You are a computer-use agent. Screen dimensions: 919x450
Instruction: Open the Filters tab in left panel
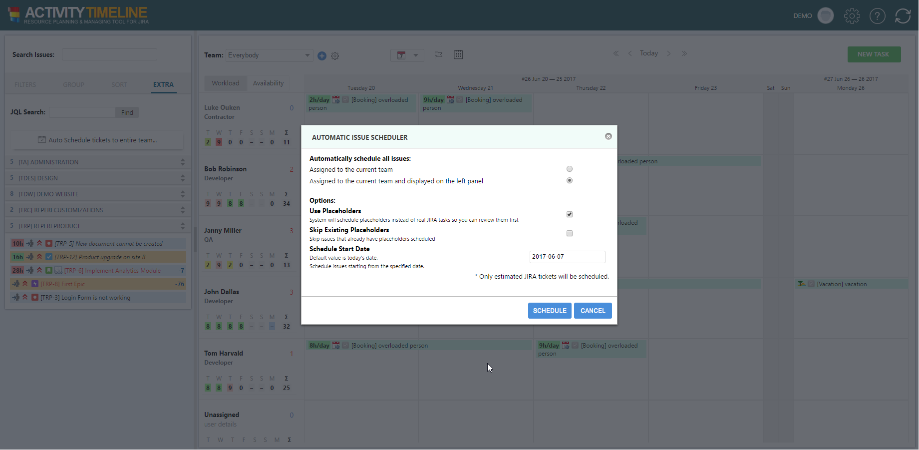(x=27, y=85)
